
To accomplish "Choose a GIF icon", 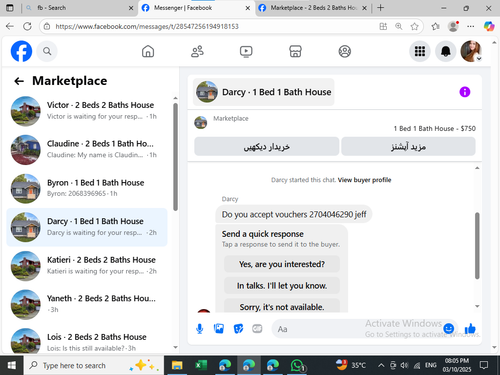I will [257, 329].
